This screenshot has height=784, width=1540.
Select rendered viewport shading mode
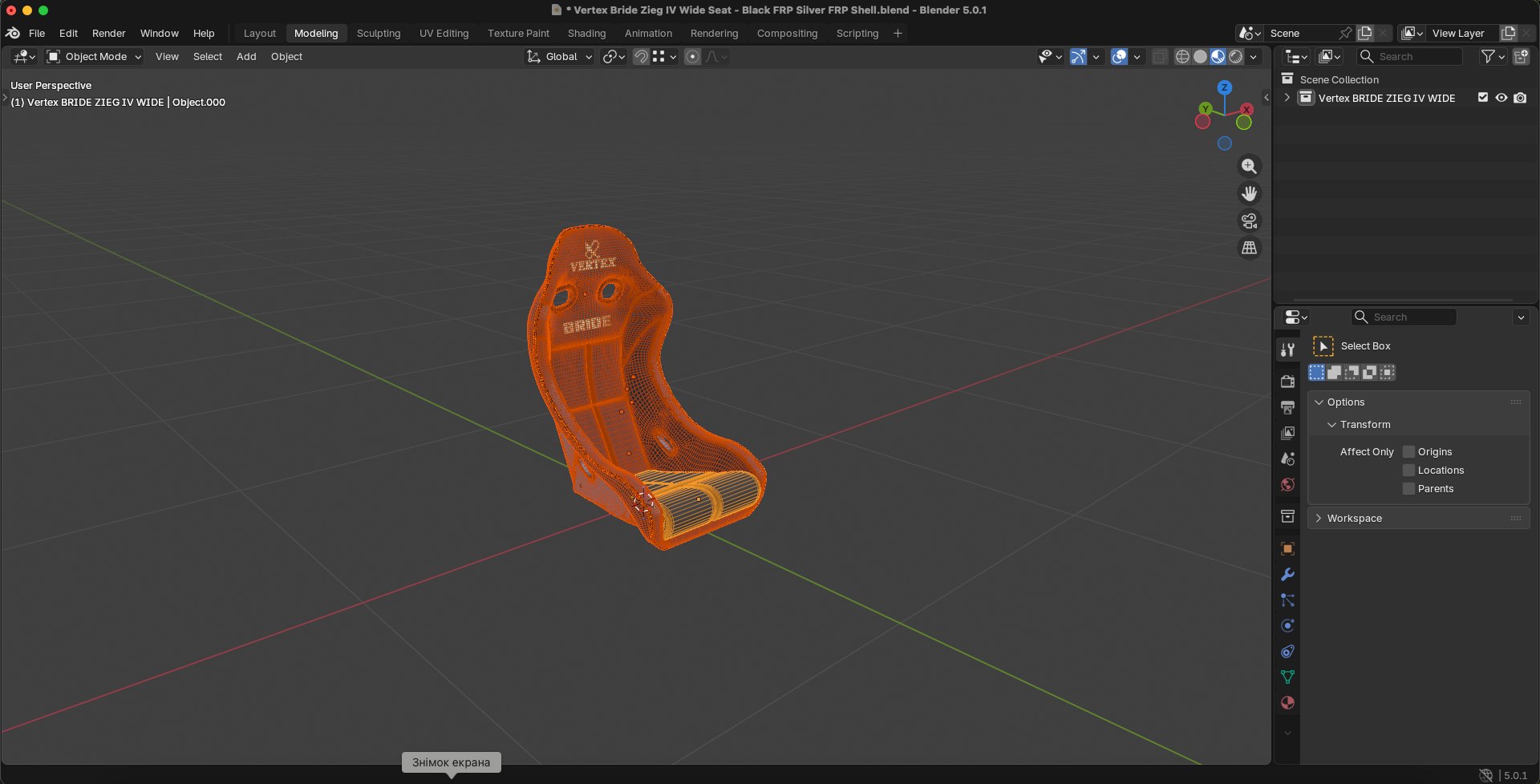click(1236, 57)
